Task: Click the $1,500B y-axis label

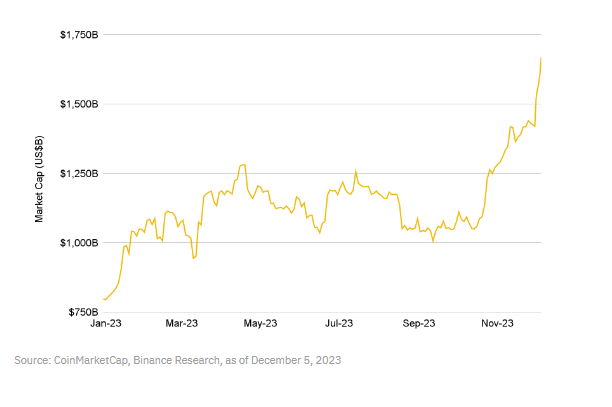Action: tap(77, 104)
